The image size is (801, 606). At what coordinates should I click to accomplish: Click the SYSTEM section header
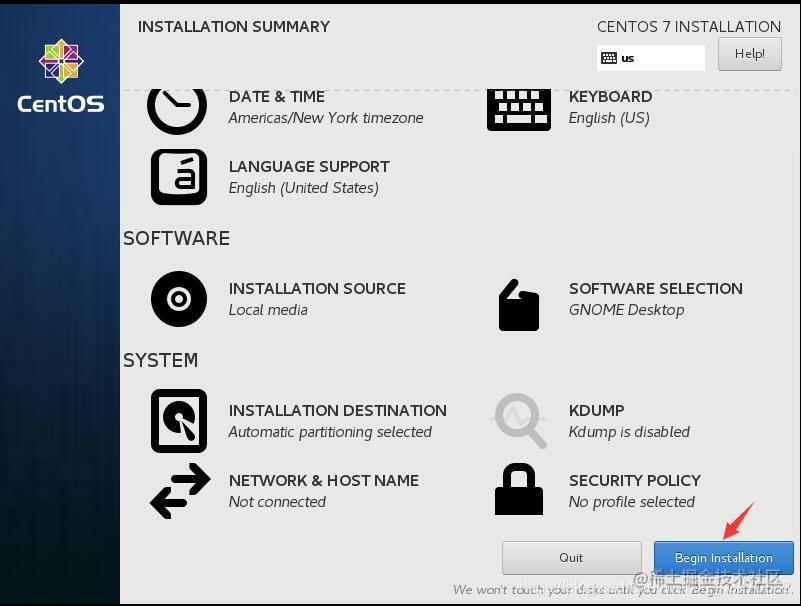tap(160, 361)
